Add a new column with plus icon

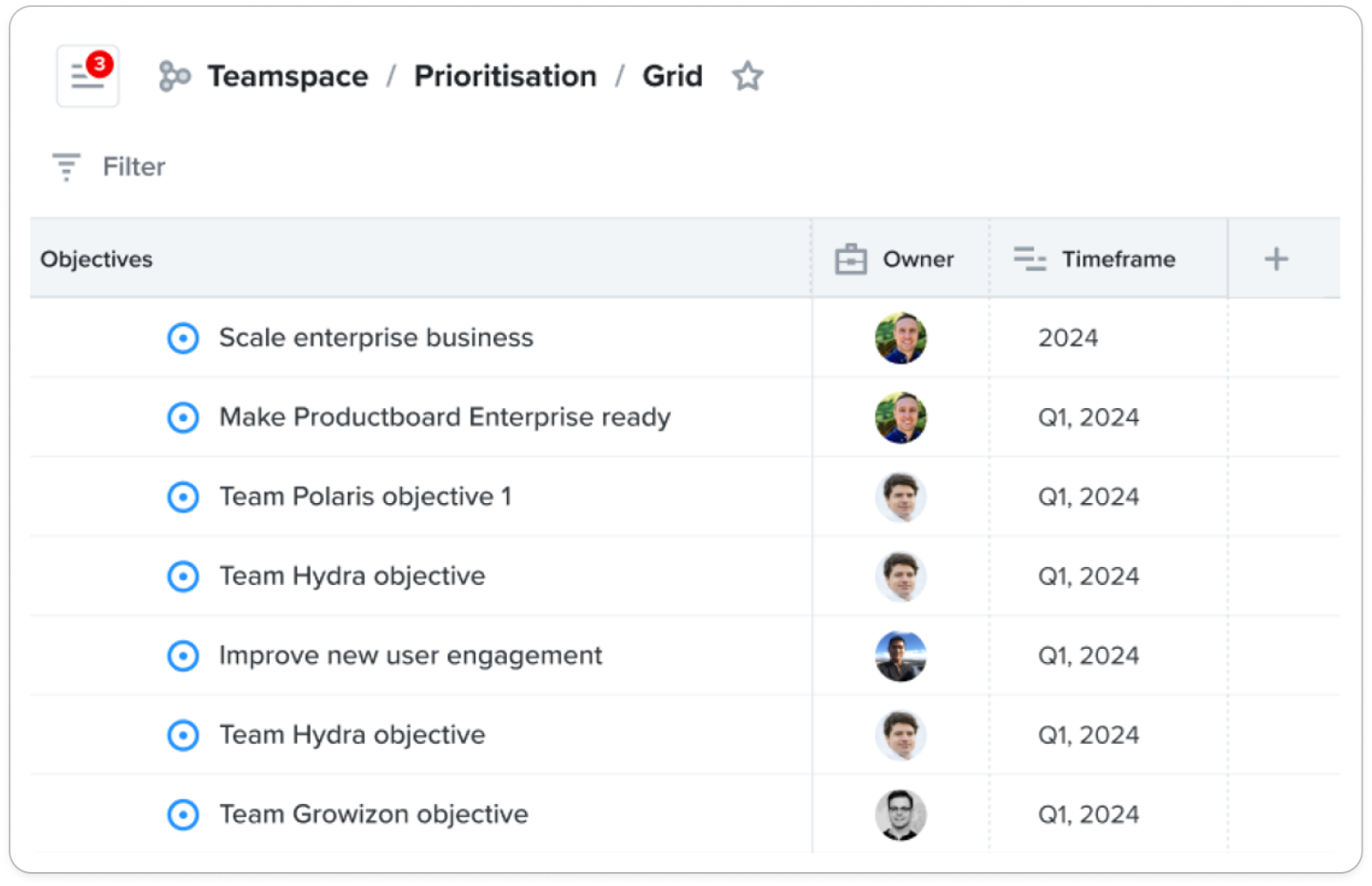click(1275, 259)
